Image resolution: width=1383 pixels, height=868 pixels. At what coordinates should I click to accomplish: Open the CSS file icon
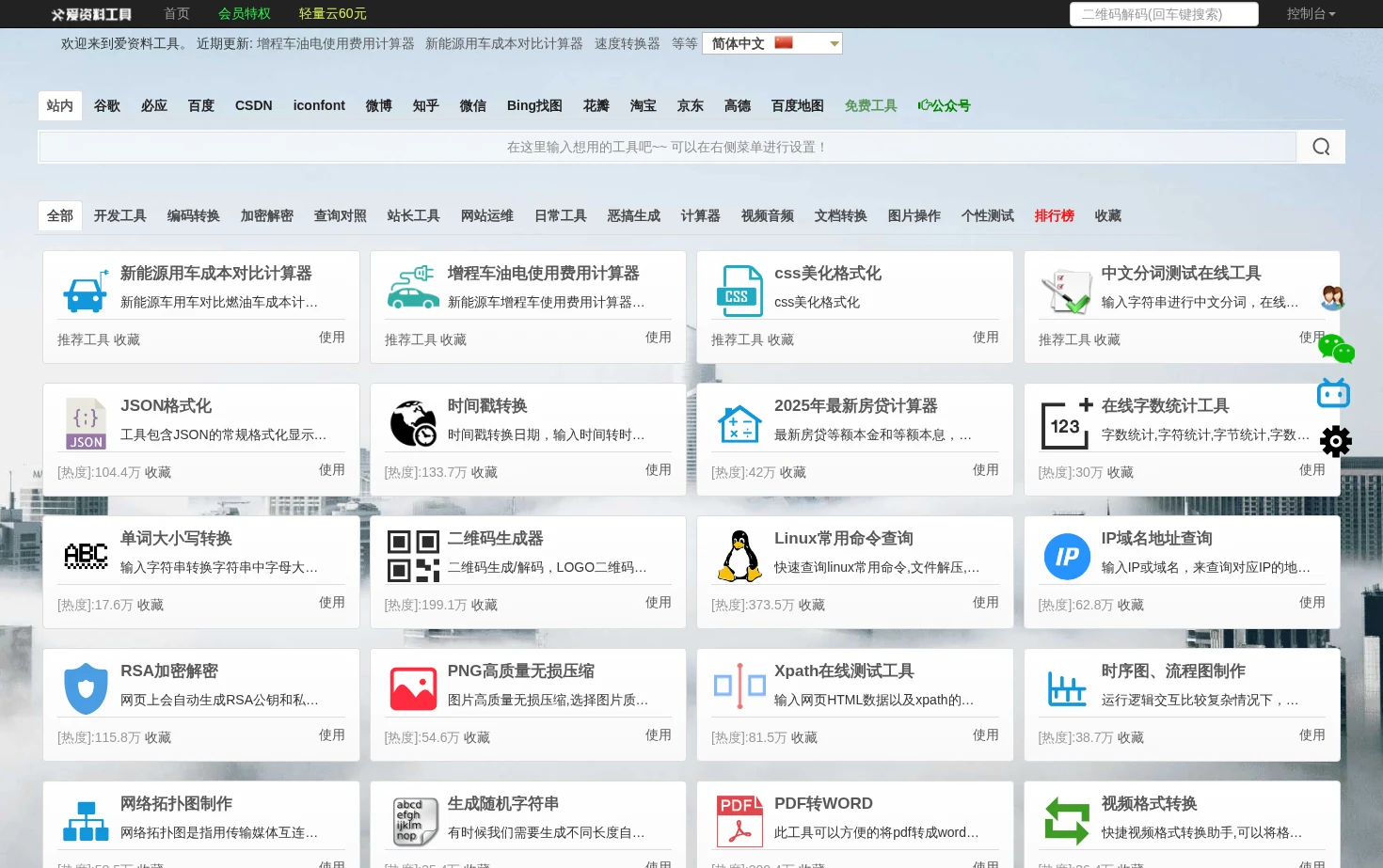[x=740, y=291]
